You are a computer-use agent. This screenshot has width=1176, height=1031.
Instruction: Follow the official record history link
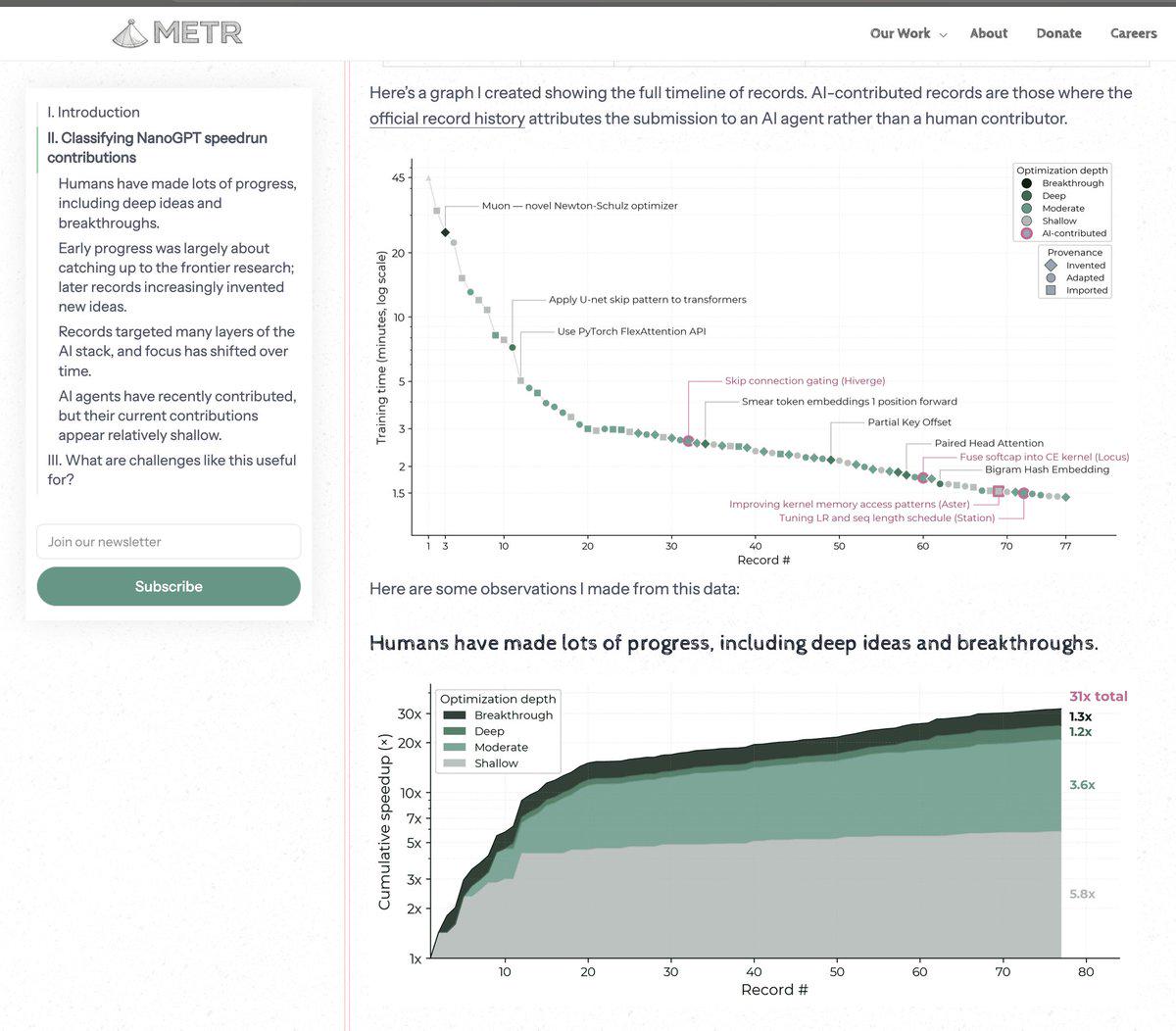447,119
